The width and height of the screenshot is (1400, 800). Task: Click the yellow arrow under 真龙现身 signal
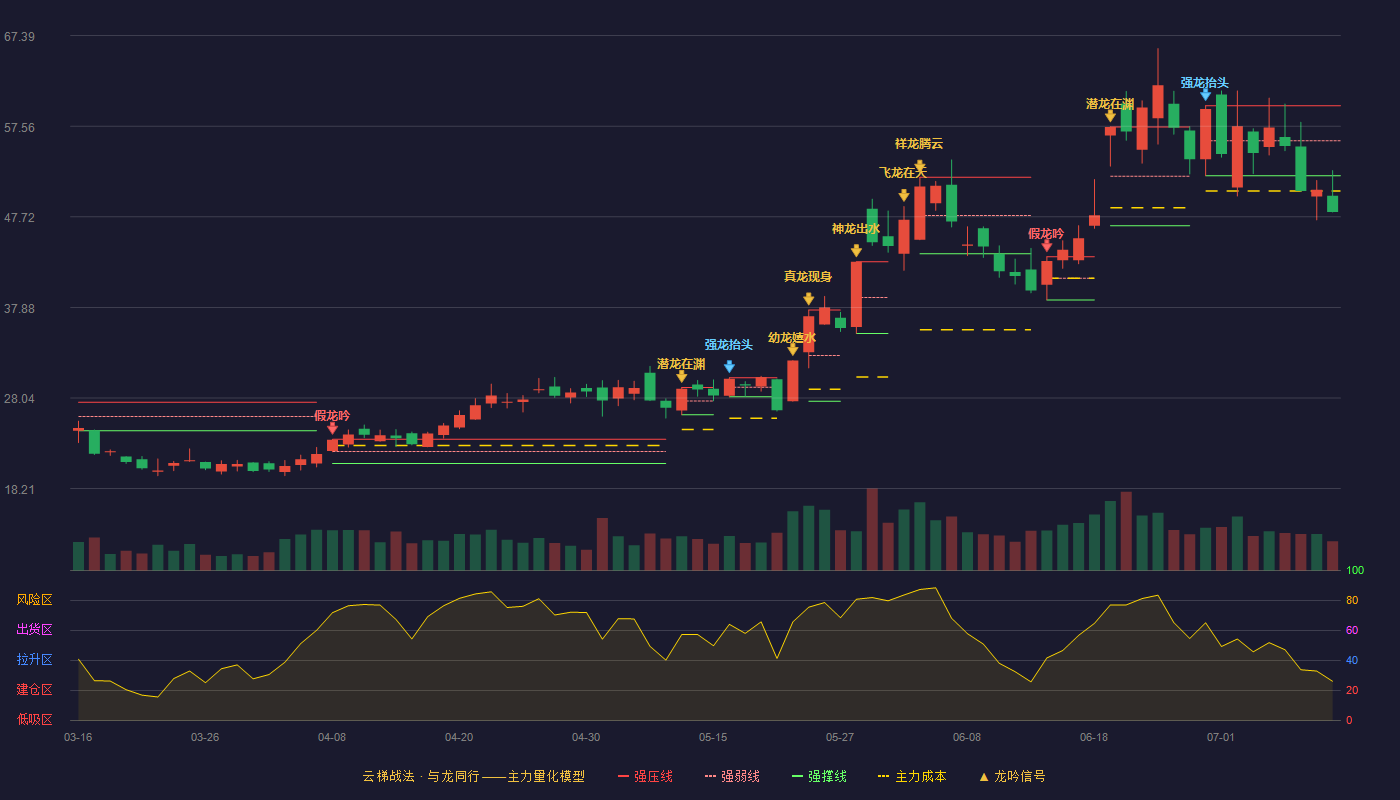(x=808, y=299)
